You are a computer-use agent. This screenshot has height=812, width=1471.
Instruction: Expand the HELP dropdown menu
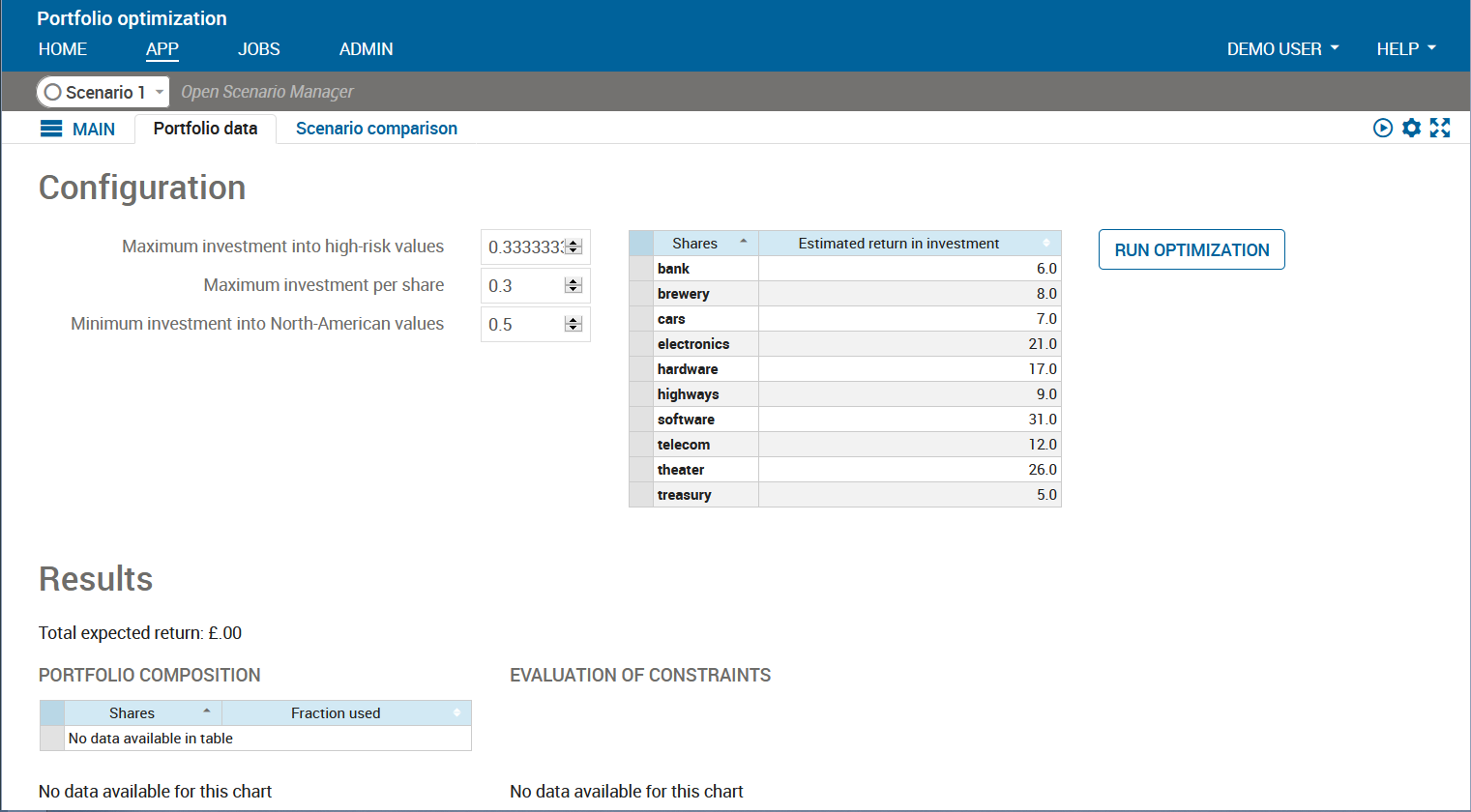pos(1406,48)
